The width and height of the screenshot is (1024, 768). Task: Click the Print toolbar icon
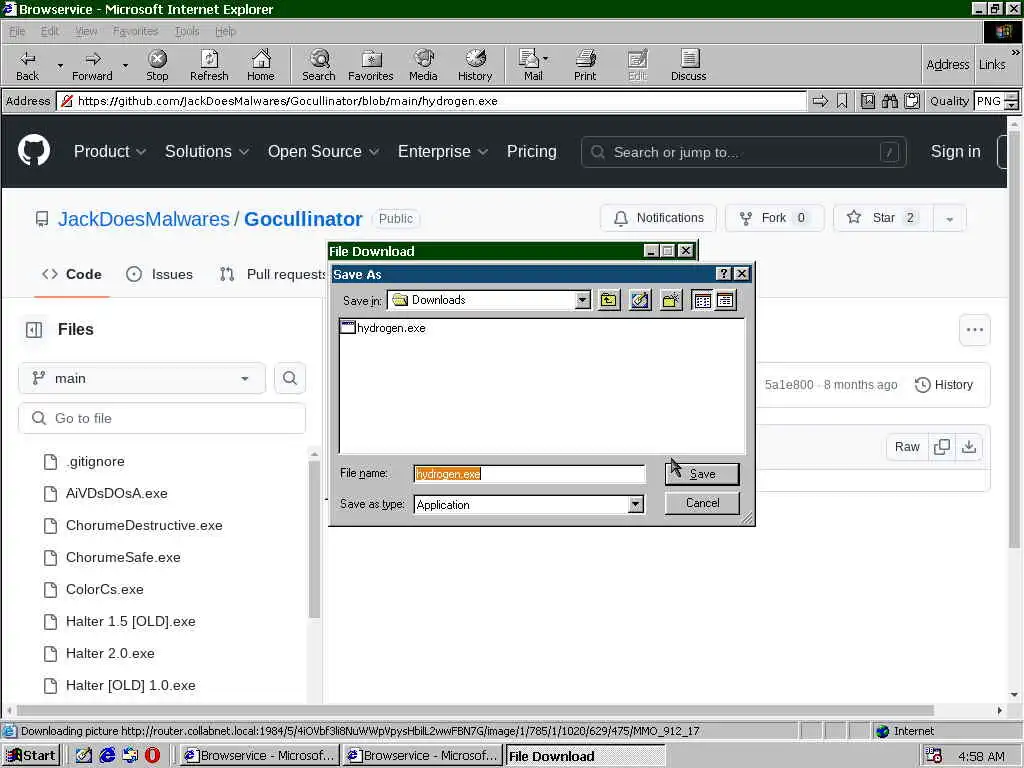[585, 65]
